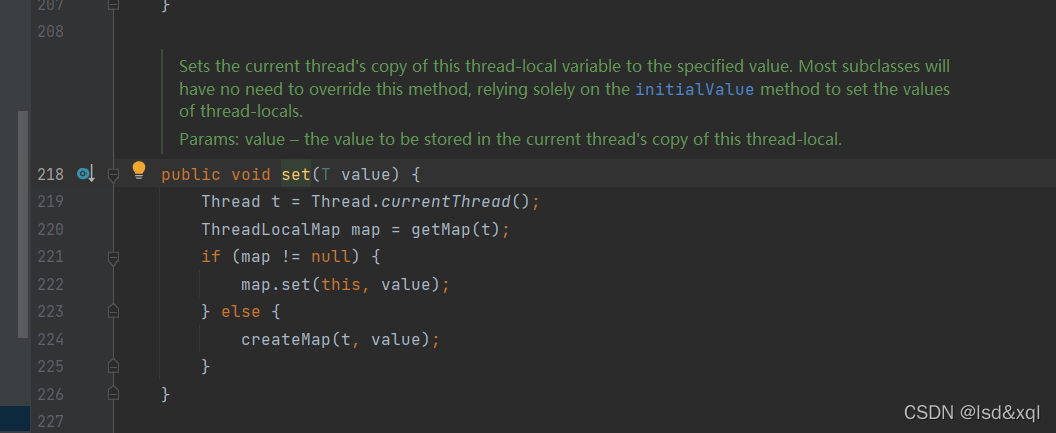
Task: Click the null keyword on line 221
Action: 331,257
